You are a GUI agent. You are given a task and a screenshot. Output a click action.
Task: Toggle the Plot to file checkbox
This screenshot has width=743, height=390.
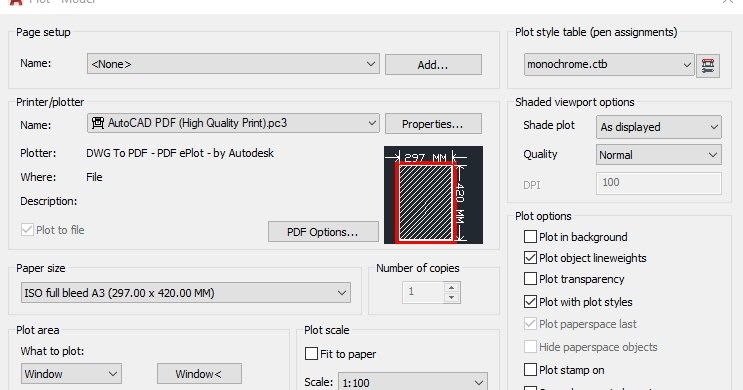pos(27,230)
